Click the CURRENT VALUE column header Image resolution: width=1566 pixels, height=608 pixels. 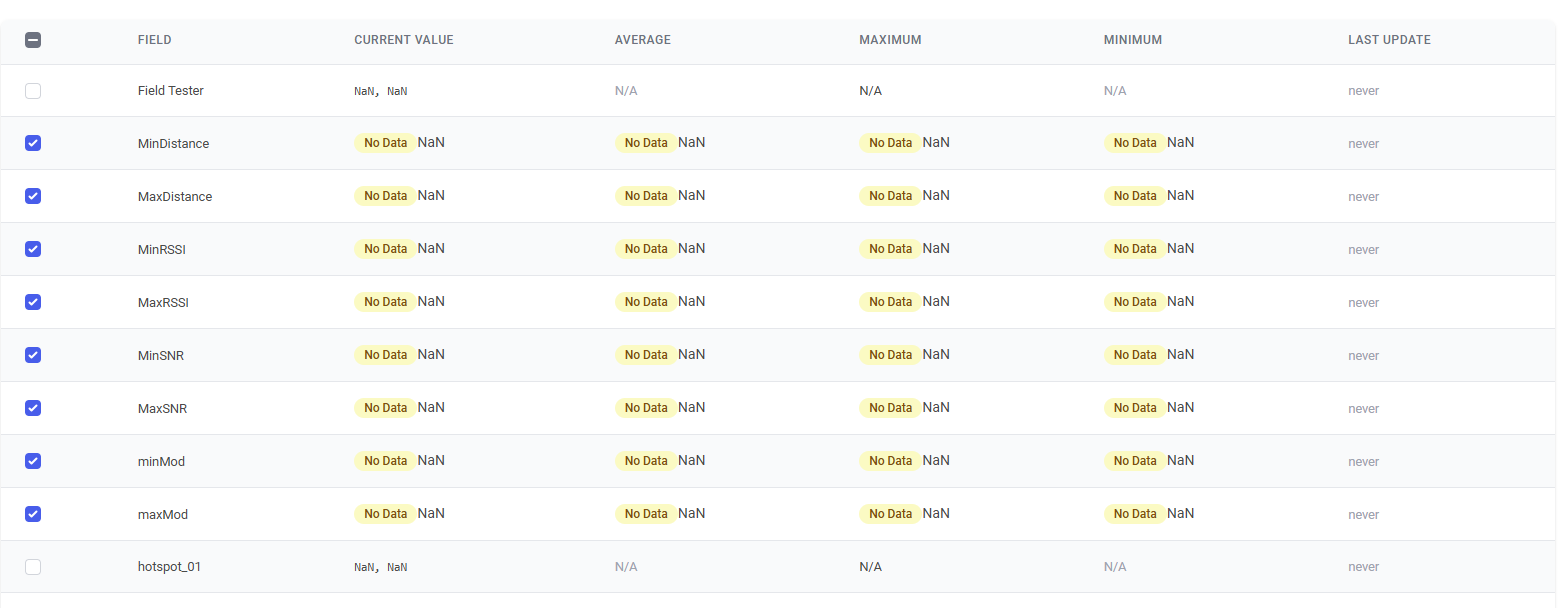tap(403, 40)
